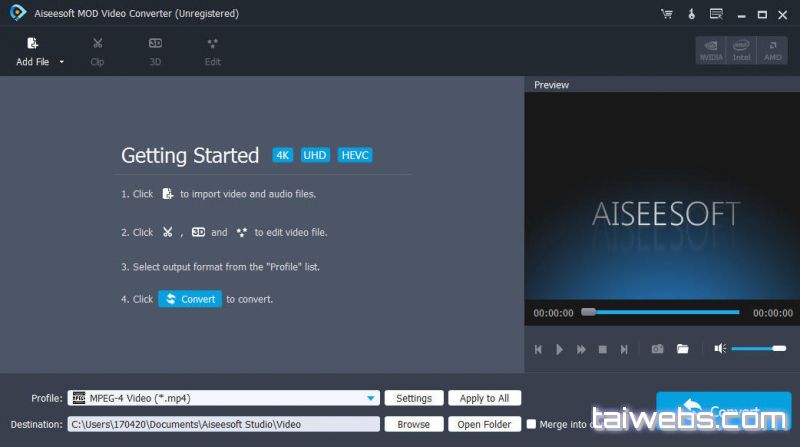The width and height of the screenshot is (800, 447).
Task: Click Browse to choose destination folder
Action: coord(414,424)
